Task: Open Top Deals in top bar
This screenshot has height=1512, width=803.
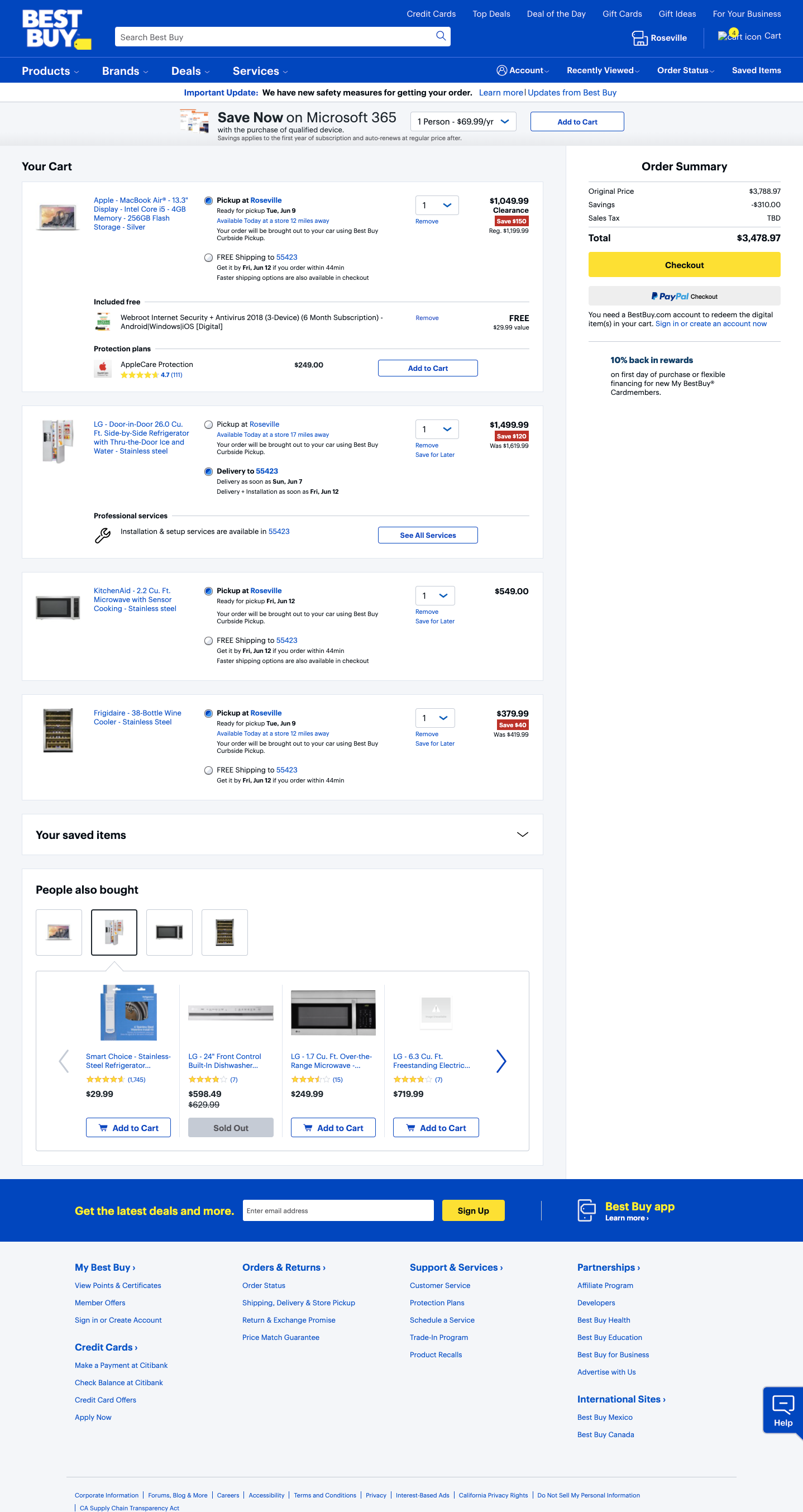Action: tap(491, 14)
